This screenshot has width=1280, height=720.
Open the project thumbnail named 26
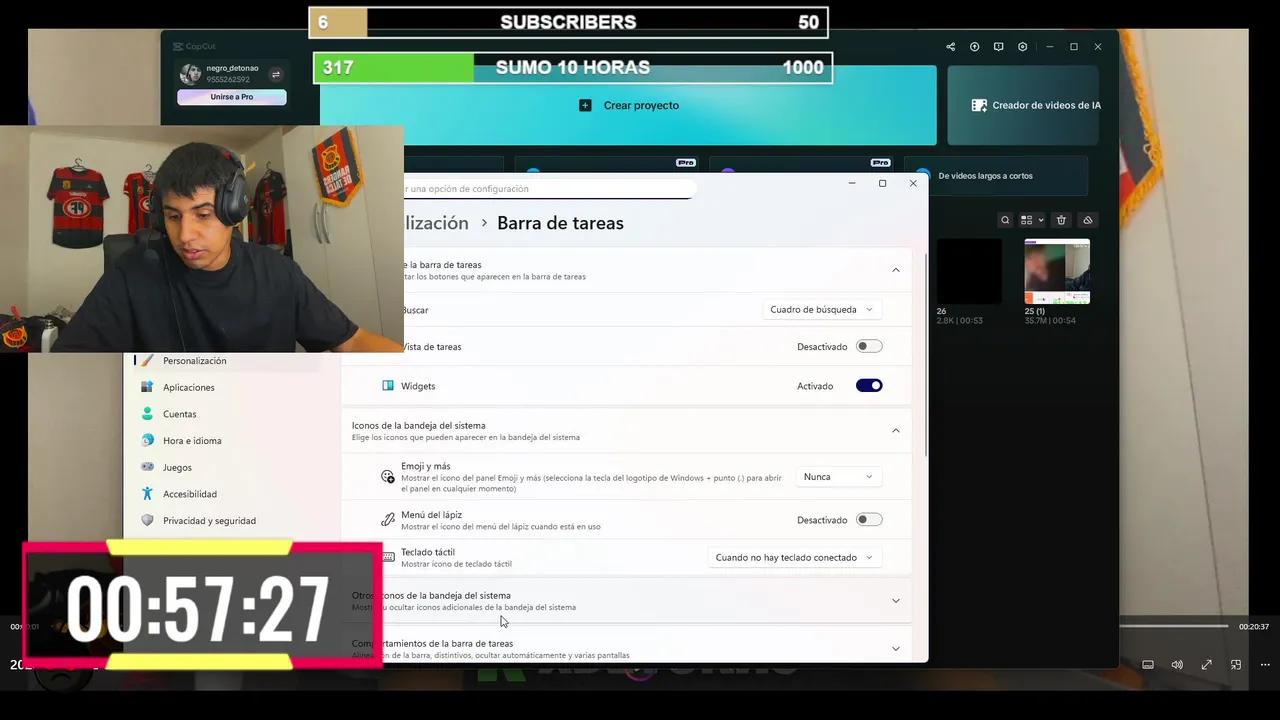[969, 271]
